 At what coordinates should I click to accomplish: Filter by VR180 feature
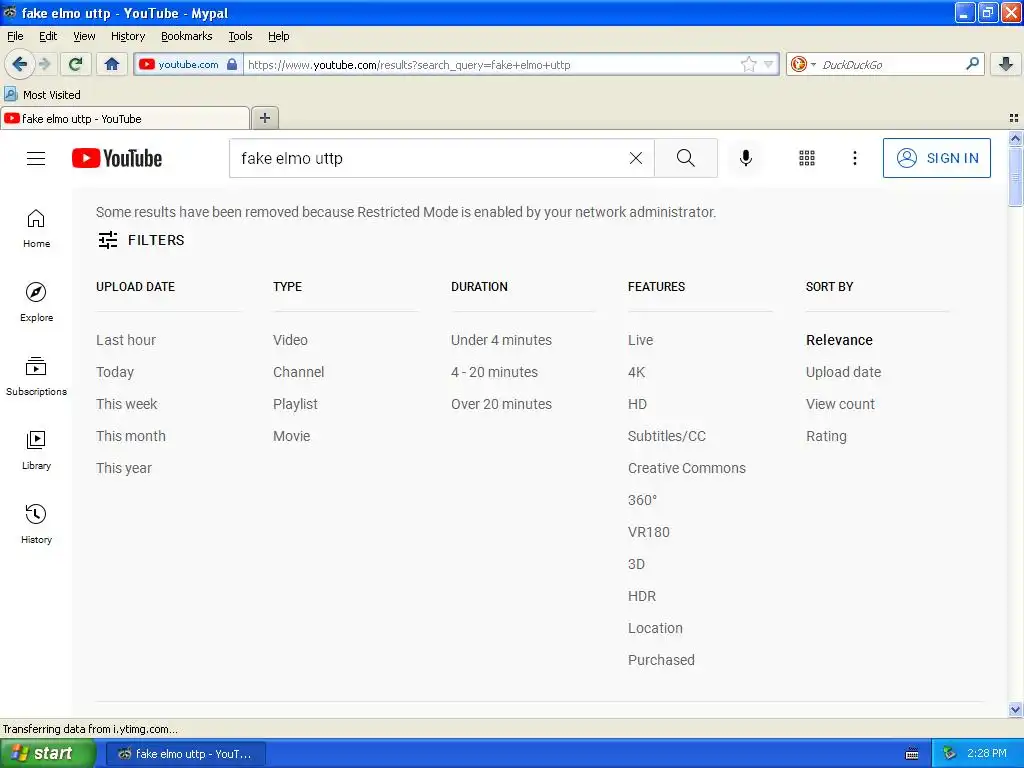pyautogui.click(x=648, y=532)
